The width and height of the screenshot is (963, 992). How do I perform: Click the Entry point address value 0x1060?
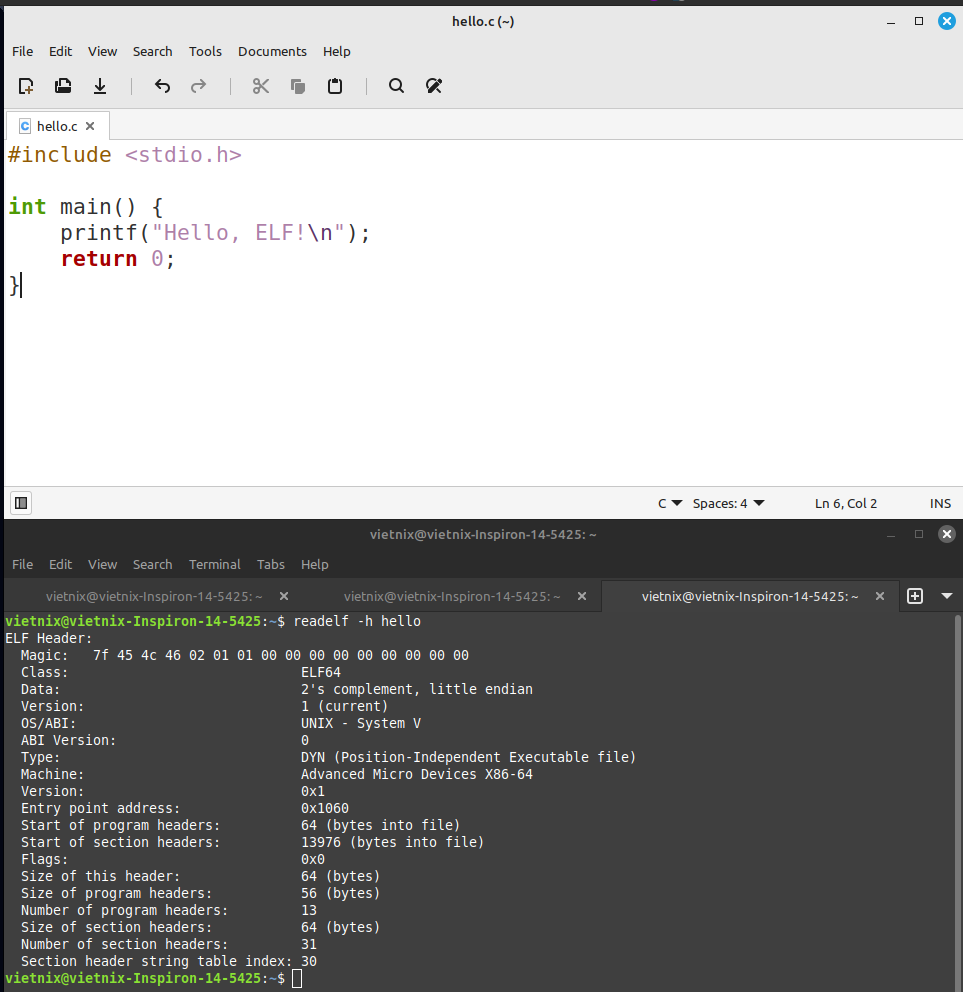pos(325,809)
